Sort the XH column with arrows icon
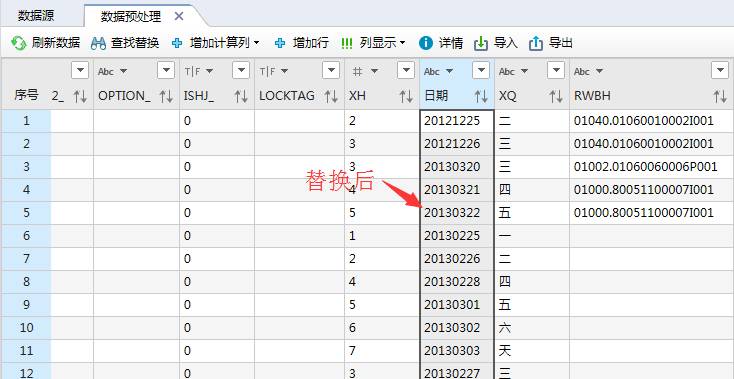734x379 pixels. 405,96
